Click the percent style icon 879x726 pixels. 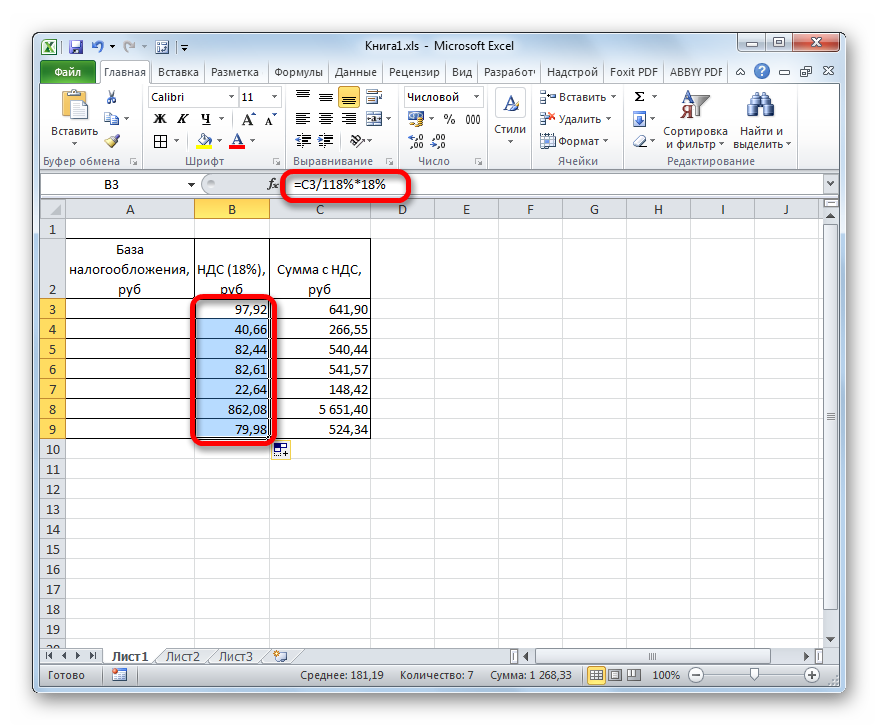tap(447, 119)
